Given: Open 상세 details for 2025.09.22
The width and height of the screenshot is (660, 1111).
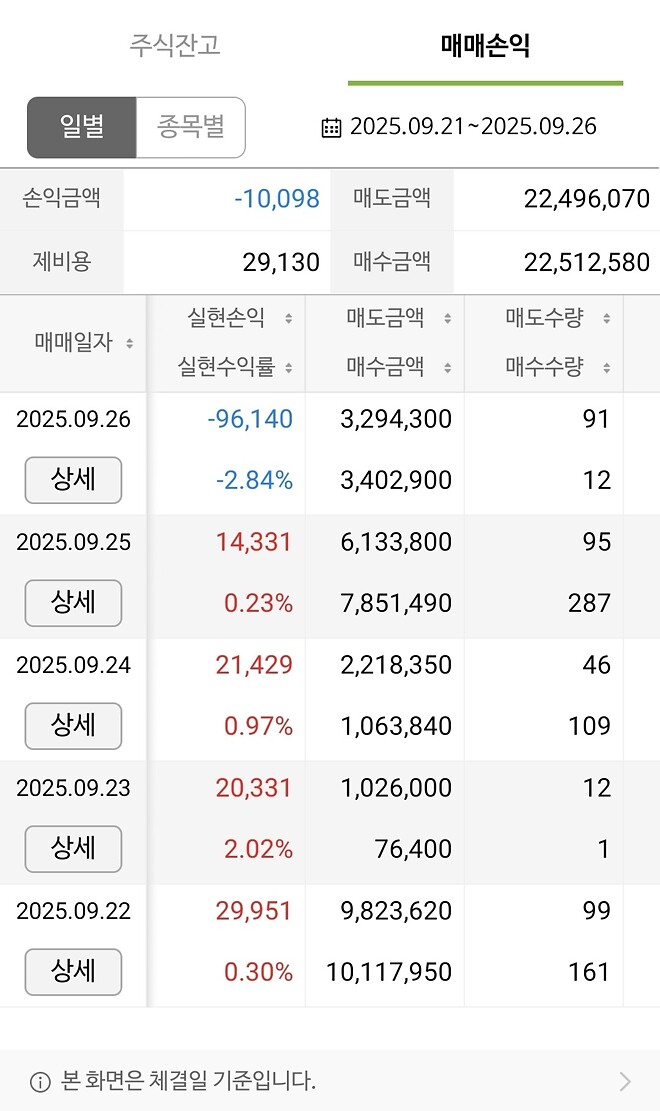Looking at the screenshot, I should (x=73, y=972).
